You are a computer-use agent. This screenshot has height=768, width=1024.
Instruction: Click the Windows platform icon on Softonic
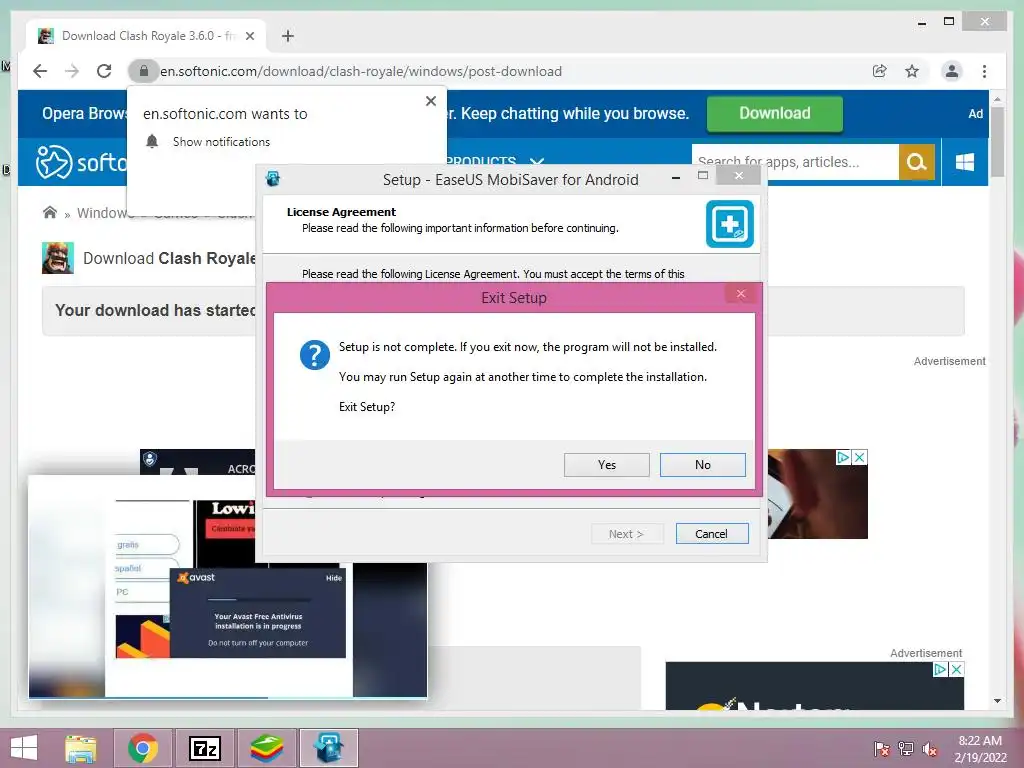965,162
